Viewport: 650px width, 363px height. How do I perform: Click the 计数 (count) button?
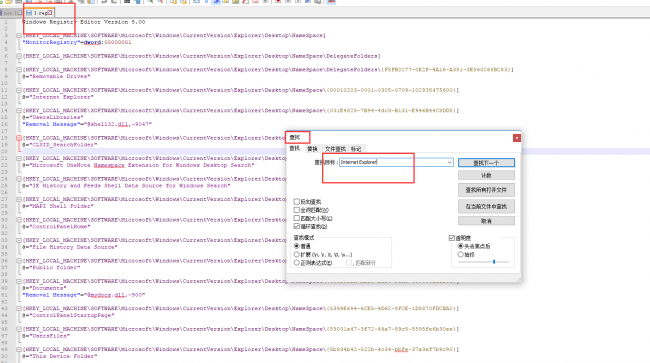486,176
